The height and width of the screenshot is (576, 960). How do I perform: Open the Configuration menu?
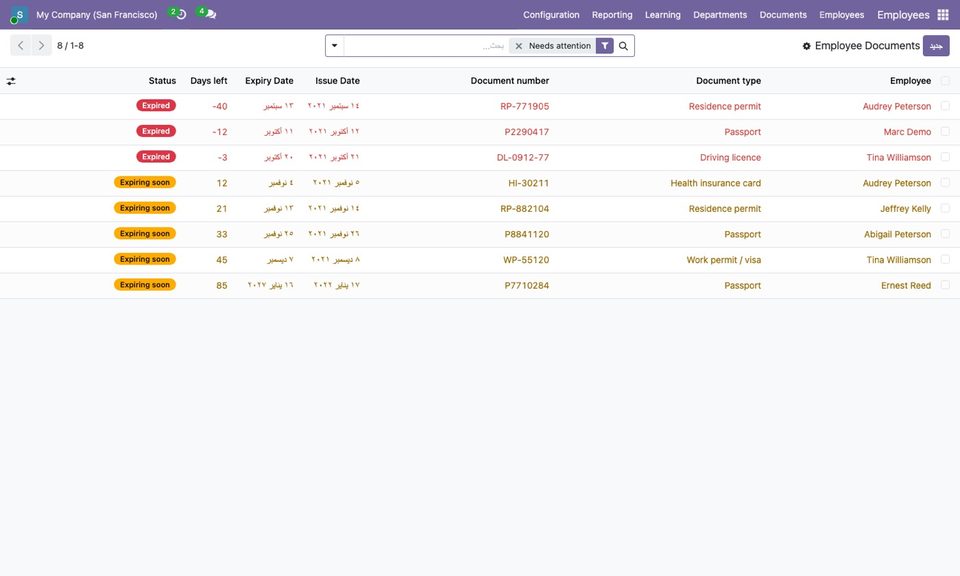click(x=551, y=15)
